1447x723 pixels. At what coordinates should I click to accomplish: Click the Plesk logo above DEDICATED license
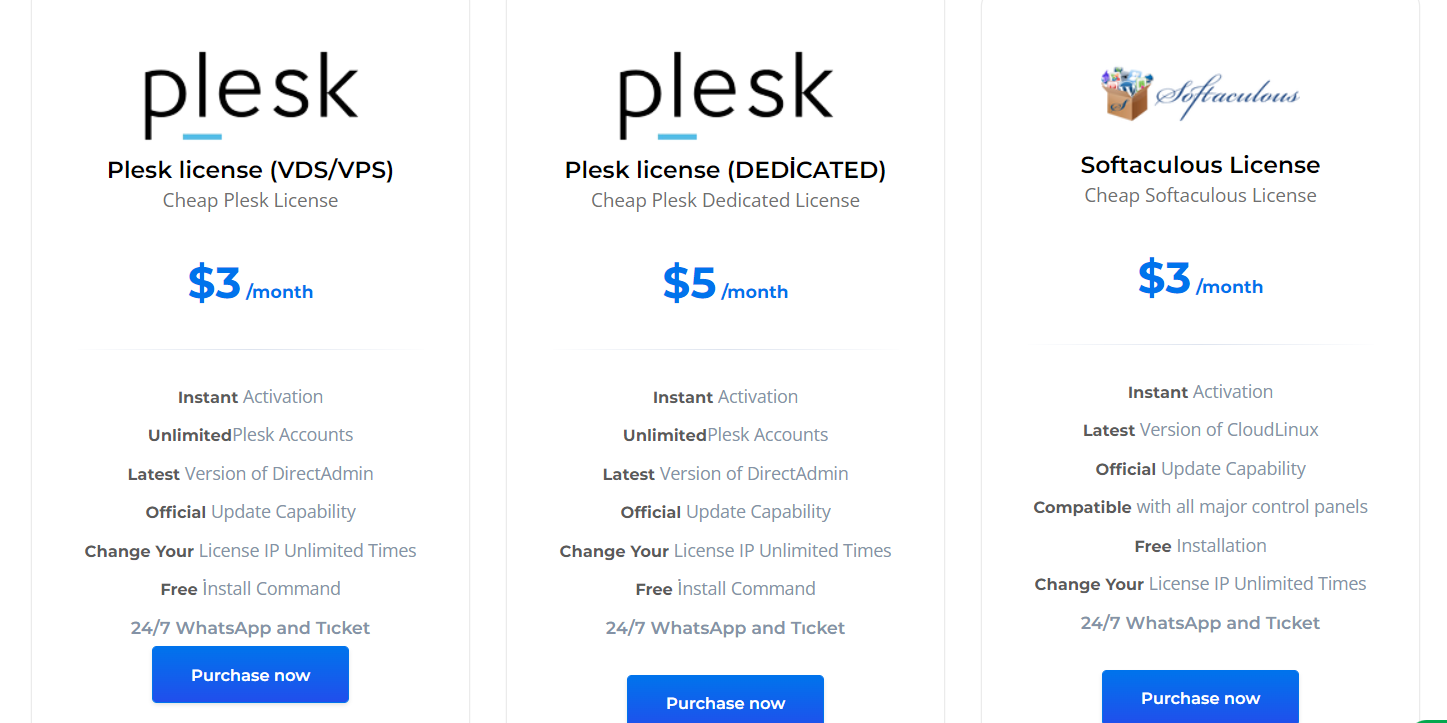[x=726, y=96]
